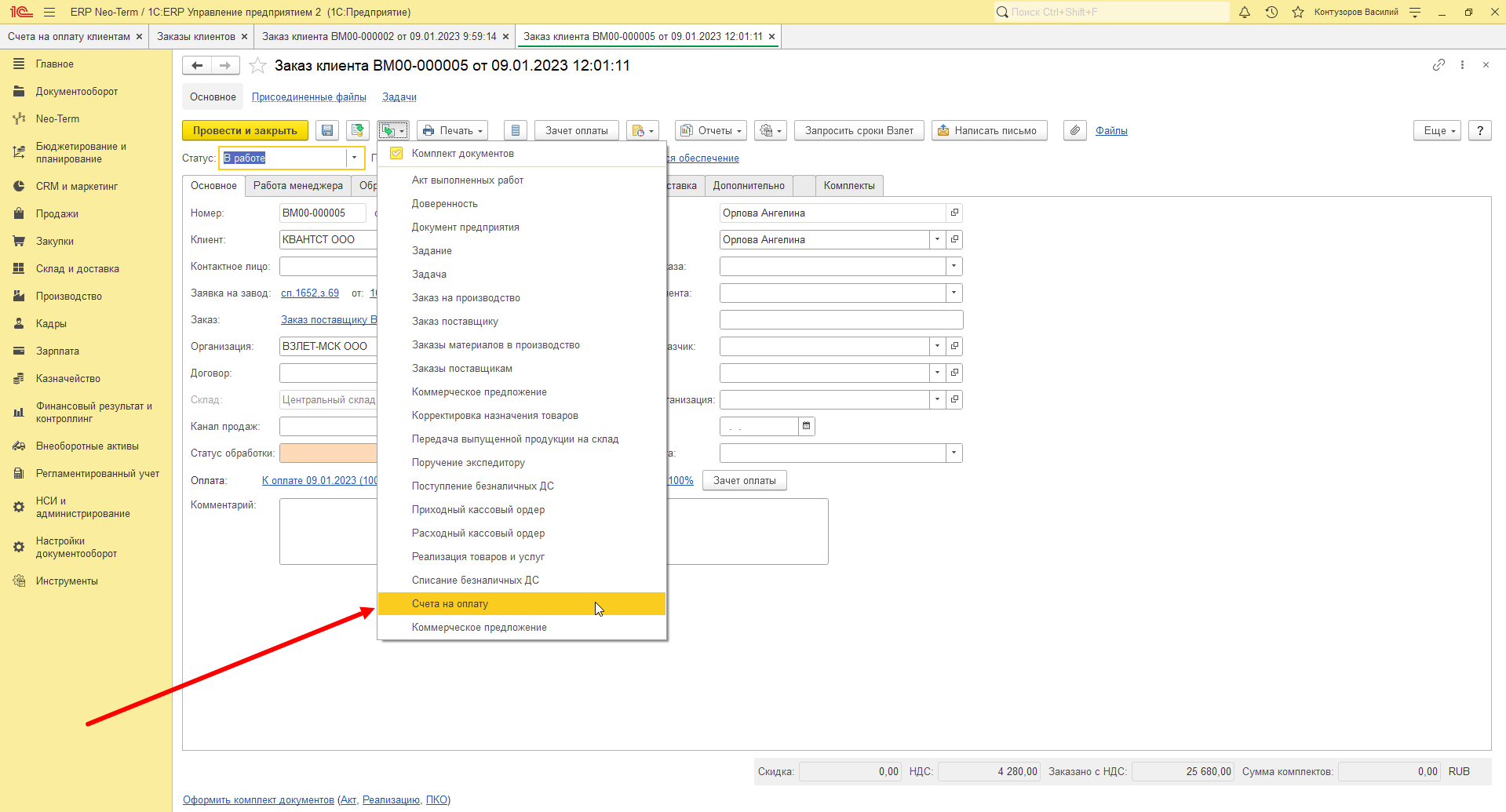Open the Отчеты dropdown button
1506x812 pixels.
tap(711, 130)
